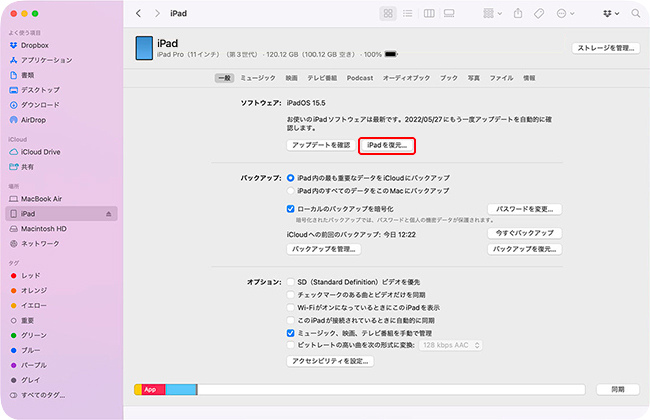The width and height of the screenshot is (650, 420).
Task: Click the 同期 sync button
Action: pos(618,389)
